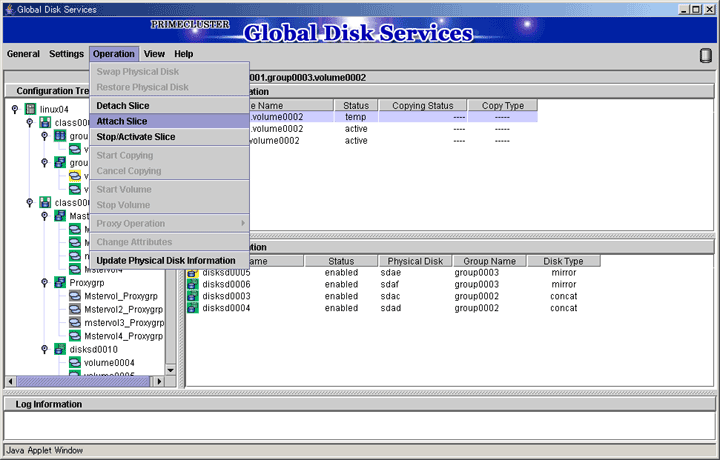
Task: Open the General menu
Action: pyautogui.click(x=23, y=54)
